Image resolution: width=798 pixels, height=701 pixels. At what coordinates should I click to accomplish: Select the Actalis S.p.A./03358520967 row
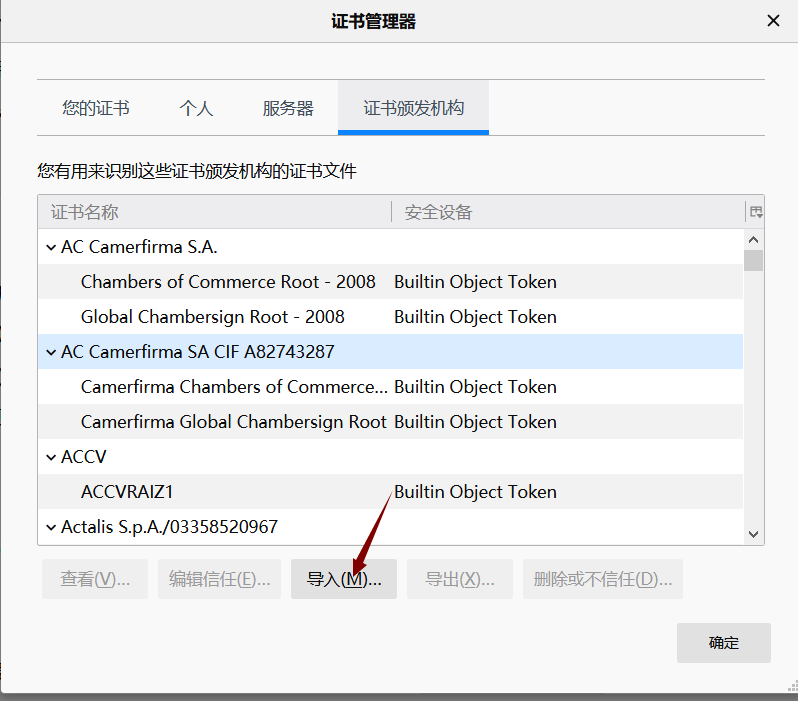point(391,526)
